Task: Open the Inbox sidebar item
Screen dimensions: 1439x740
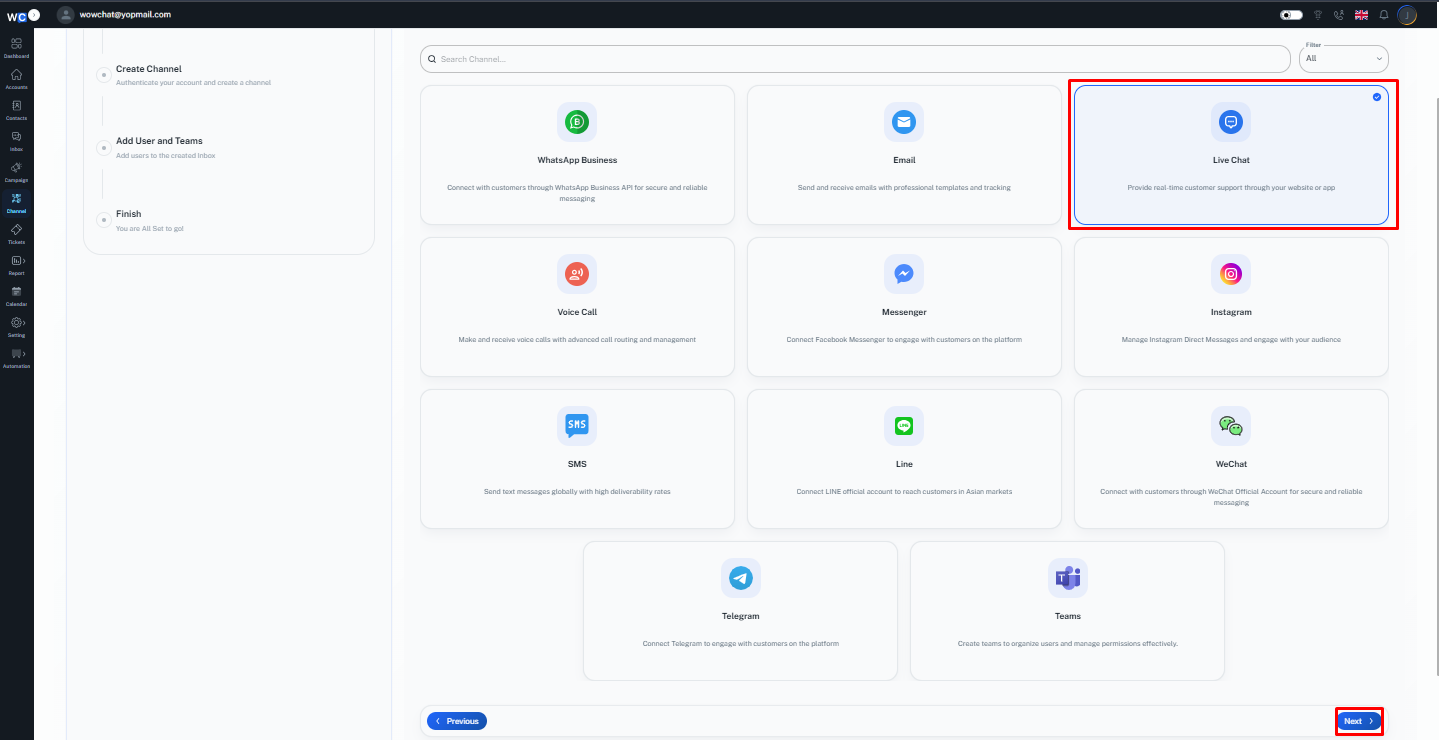Action: (x=16, y=140)
